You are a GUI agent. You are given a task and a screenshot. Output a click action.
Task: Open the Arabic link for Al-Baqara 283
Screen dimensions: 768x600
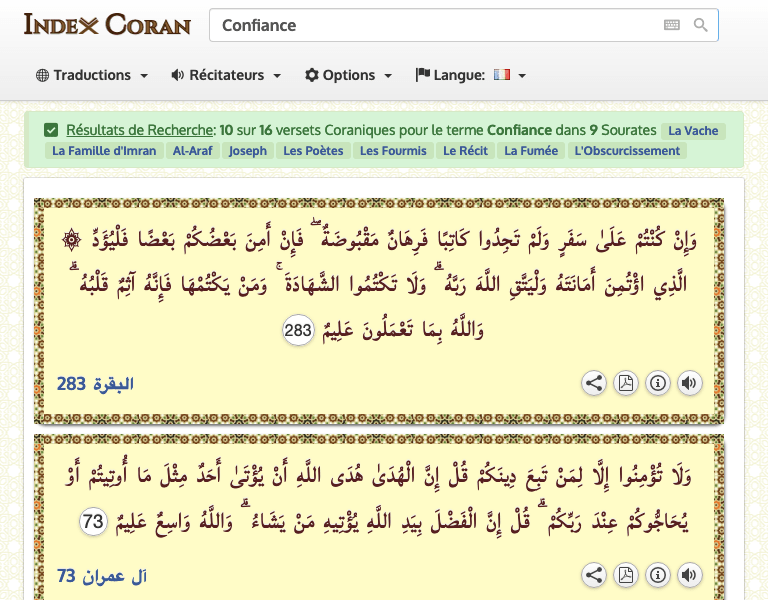point(95,384)
